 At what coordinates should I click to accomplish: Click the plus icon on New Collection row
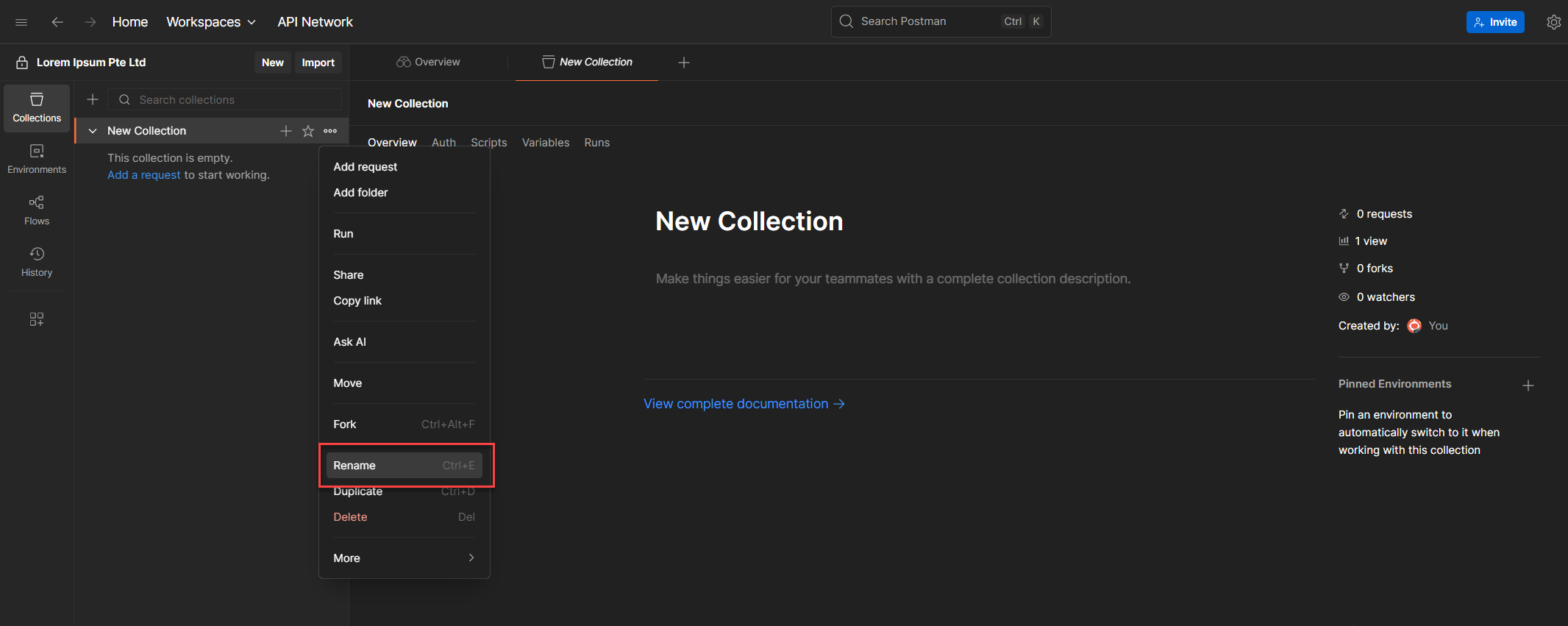tap(286, 131)
